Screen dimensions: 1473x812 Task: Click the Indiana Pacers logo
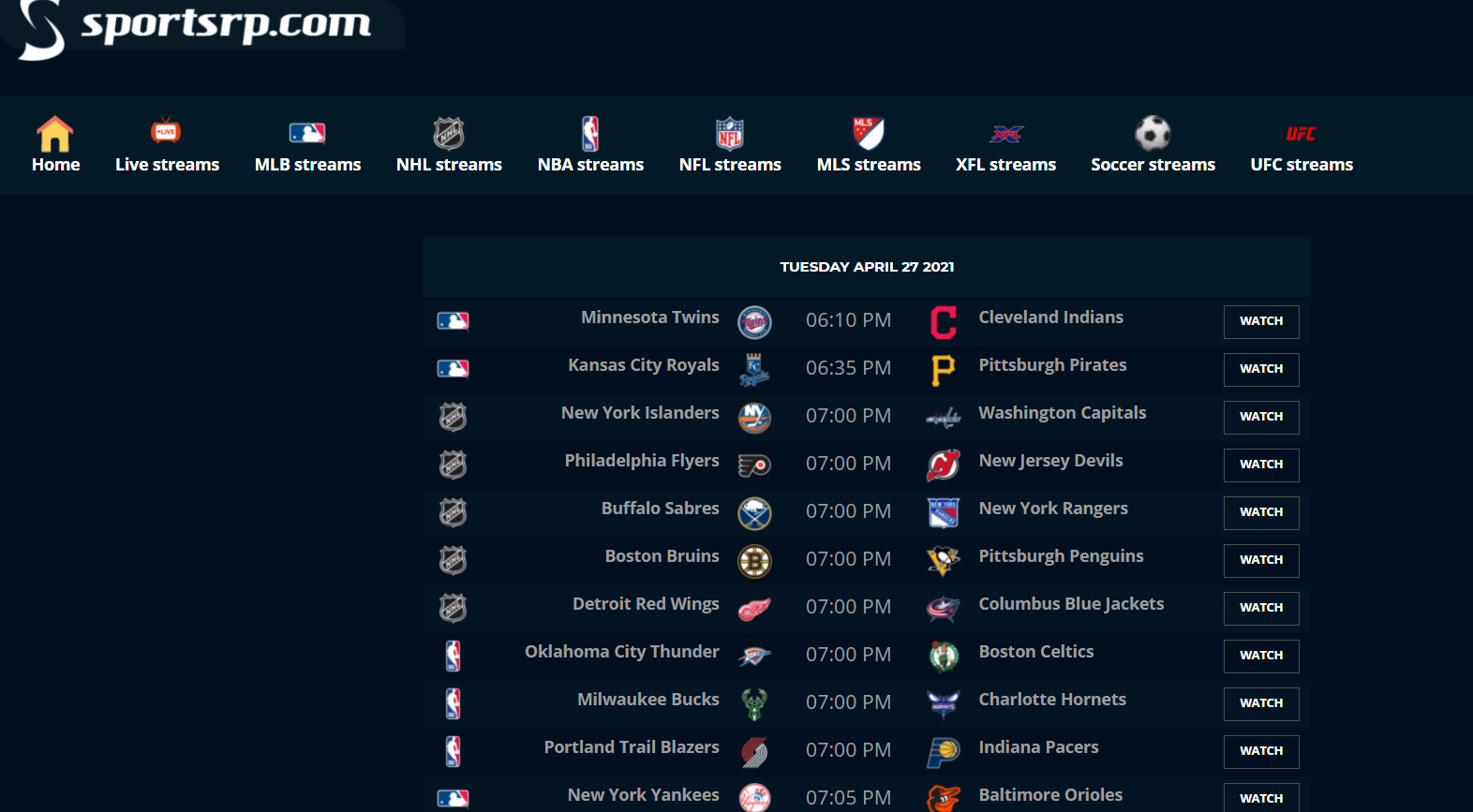[x=944, y=752]
